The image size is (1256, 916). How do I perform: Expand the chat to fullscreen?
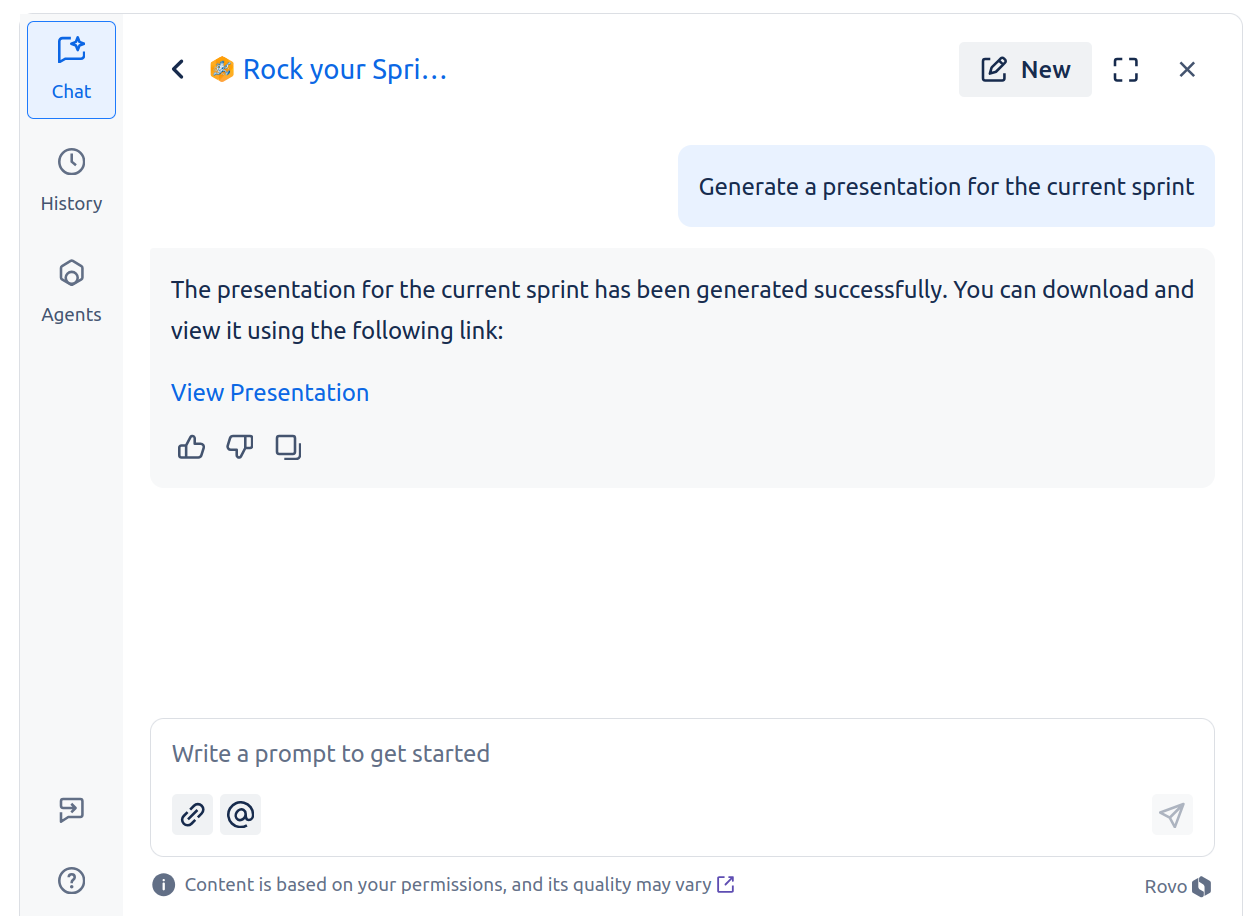[x=1125, y=69]
